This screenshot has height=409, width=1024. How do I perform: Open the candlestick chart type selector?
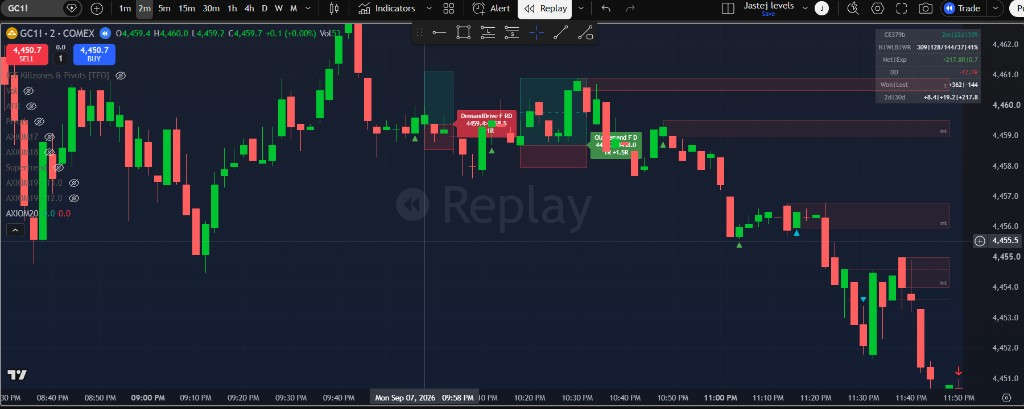pos(334,8)
